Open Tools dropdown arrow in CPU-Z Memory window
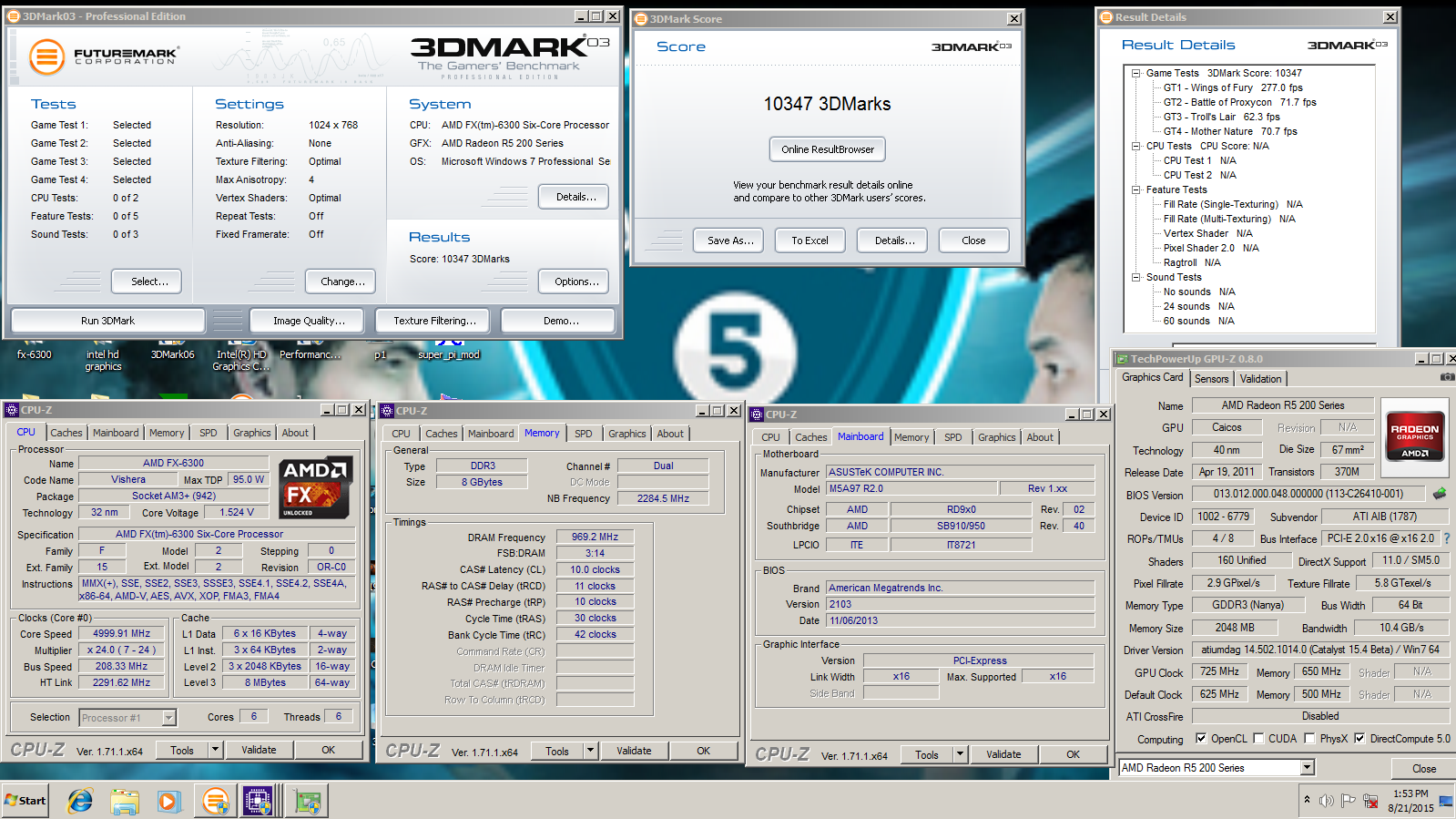Viewport: 1456px width, 819px height. (590, 751)
